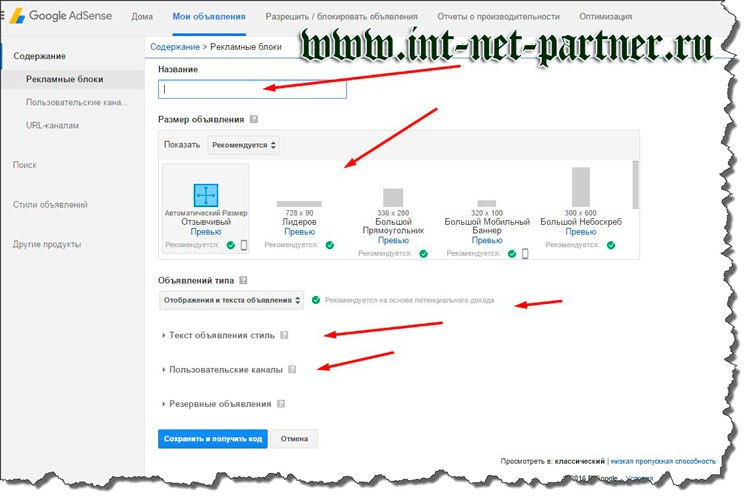
Task: Click the Отмена button
Action: [294, 439]
